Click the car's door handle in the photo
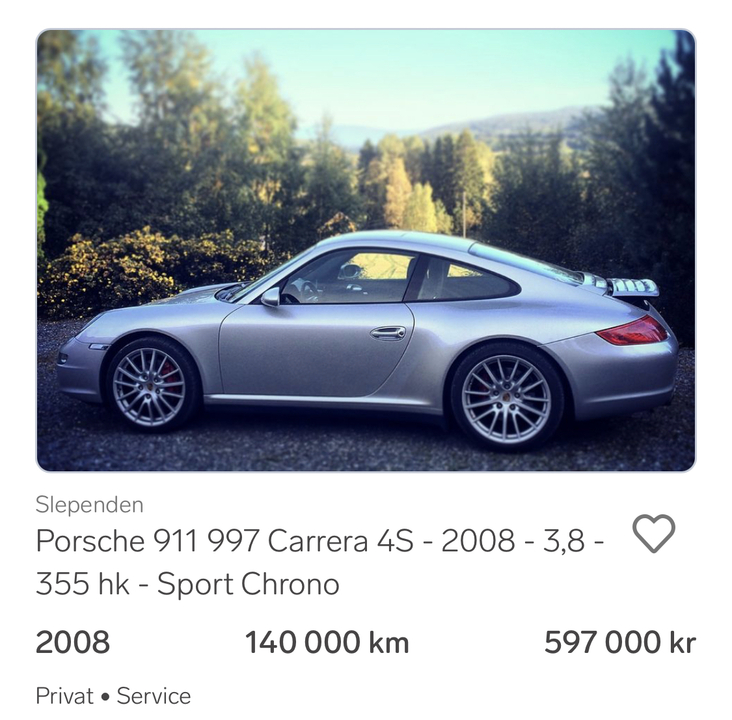Screen dimensions: 732x720 [x=388, y=333]
